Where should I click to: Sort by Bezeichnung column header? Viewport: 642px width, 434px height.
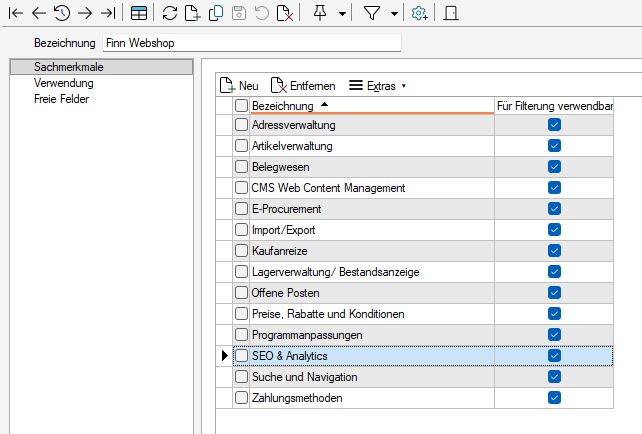(372, 106)
